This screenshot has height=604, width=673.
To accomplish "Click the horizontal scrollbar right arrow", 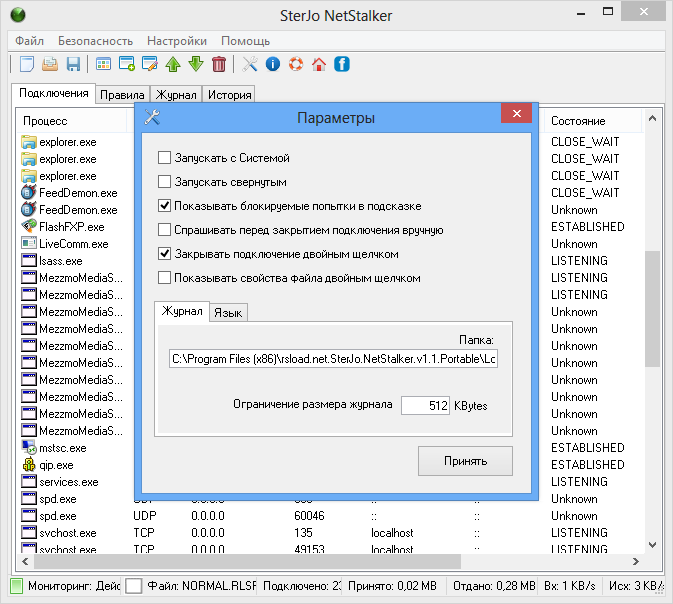I will click(x=636, y=562).
